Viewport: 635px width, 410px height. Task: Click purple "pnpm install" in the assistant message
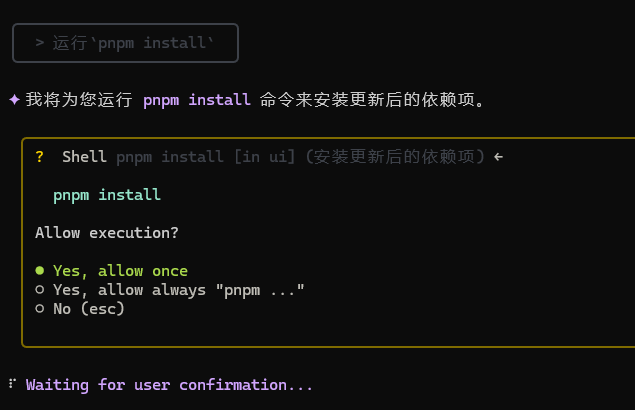point(197,100)
